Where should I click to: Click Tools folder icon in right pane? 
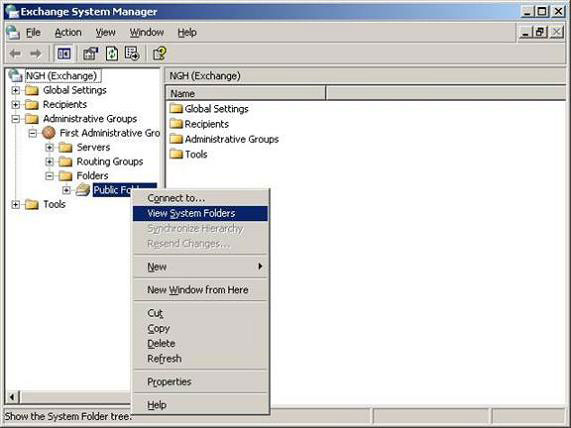[x=176, y=154]
